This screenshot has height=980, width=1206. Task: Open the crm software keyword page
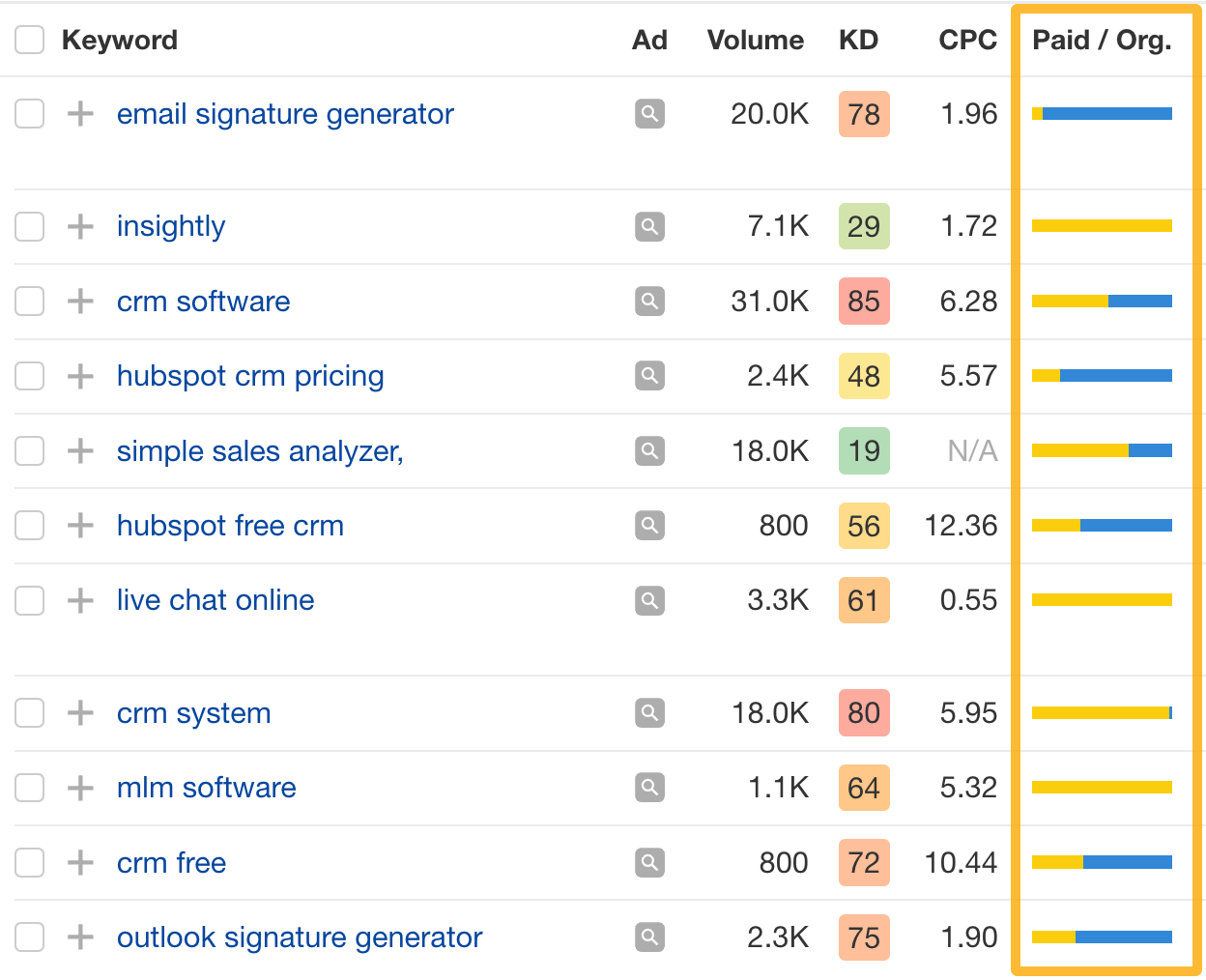click(203, 301)
